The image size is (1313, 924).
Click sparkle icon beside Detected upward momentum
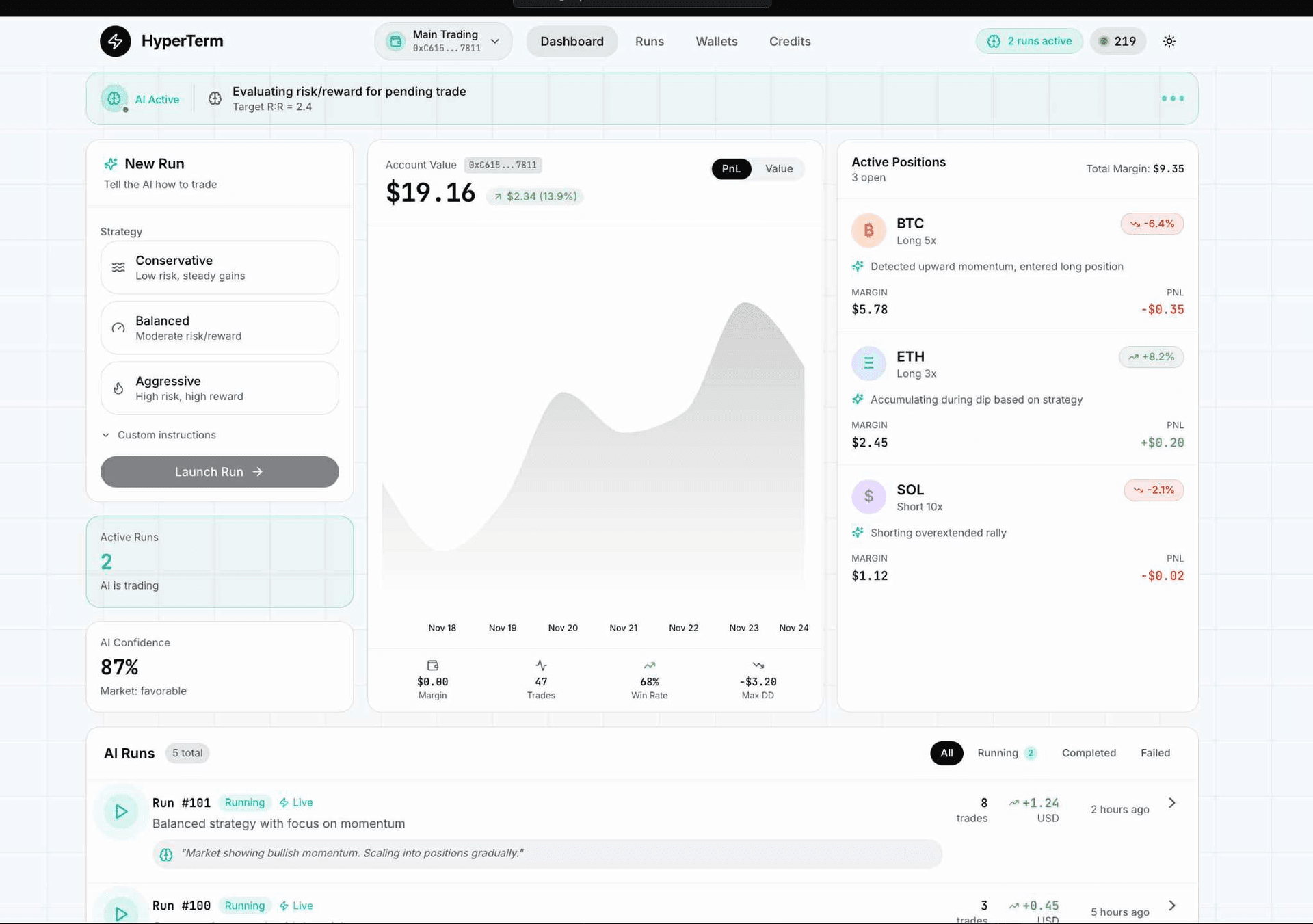click(858, 266)
